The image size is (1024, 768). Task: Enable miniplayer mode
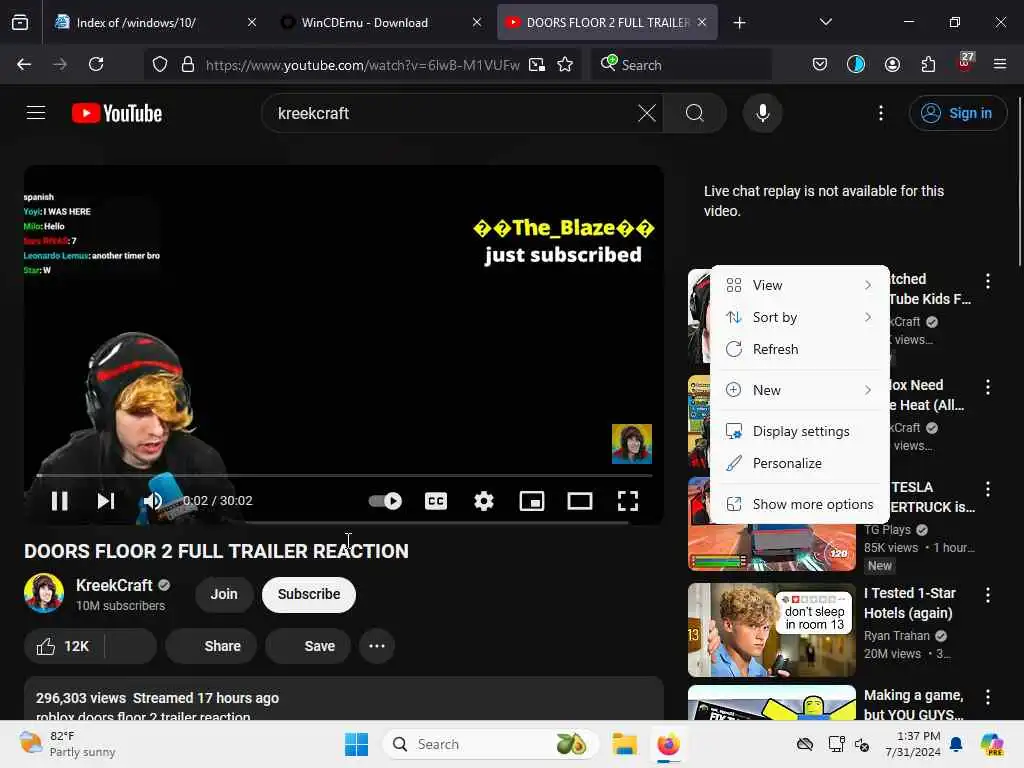[532, 501]
